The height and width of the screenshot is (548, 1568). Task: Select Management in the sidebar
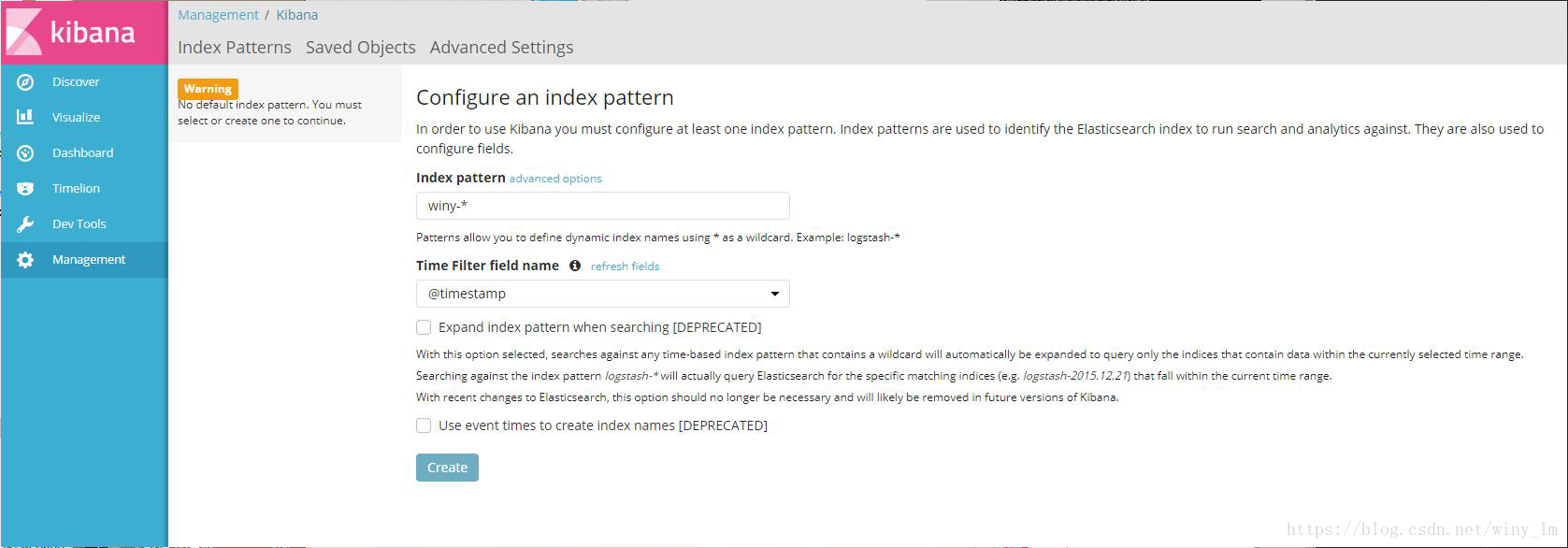[x=84, y=260]
